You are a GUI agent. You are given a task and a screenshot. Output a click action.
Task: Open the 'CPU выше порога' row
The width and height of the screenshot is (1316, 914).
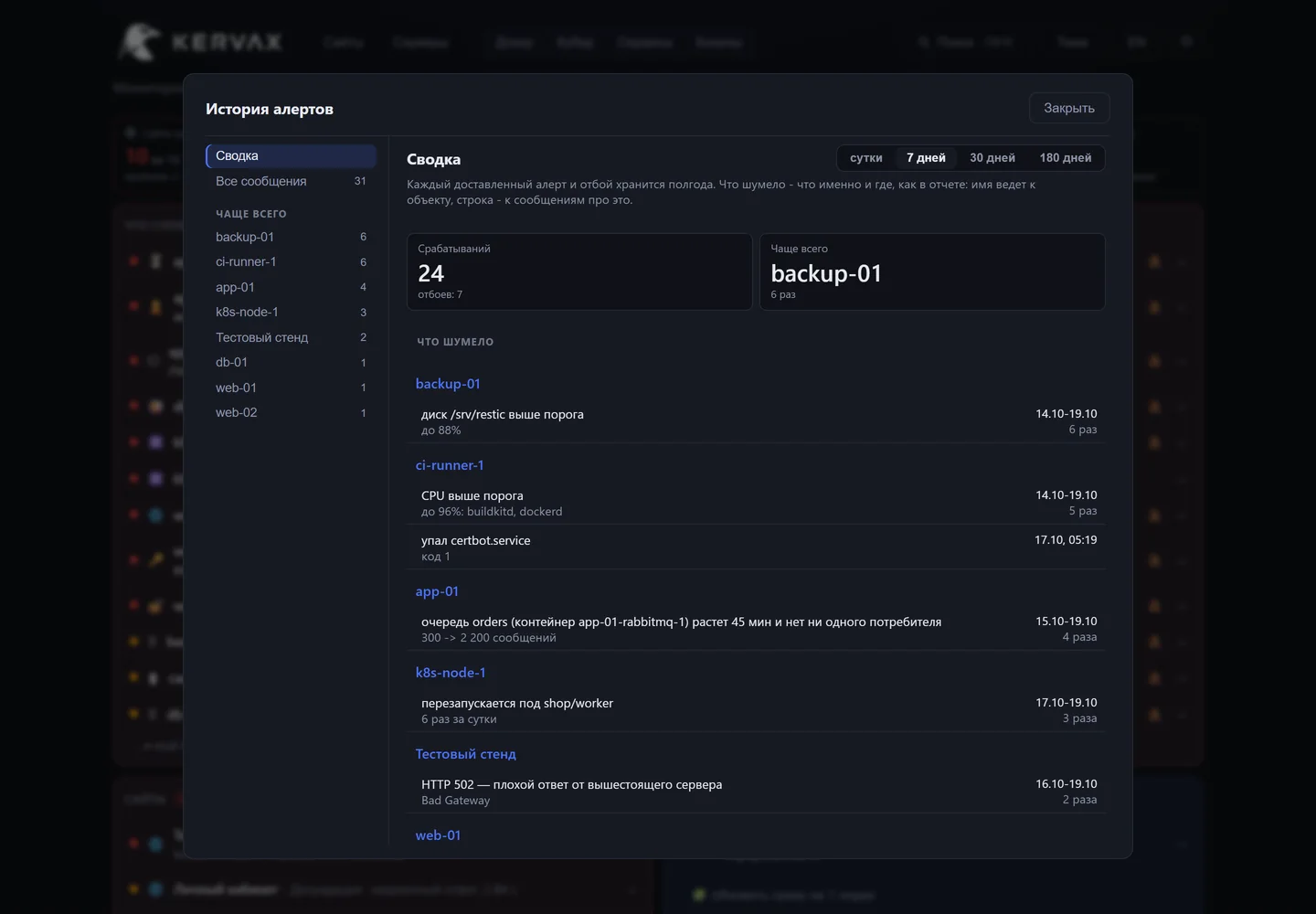(x=757, y=503)
